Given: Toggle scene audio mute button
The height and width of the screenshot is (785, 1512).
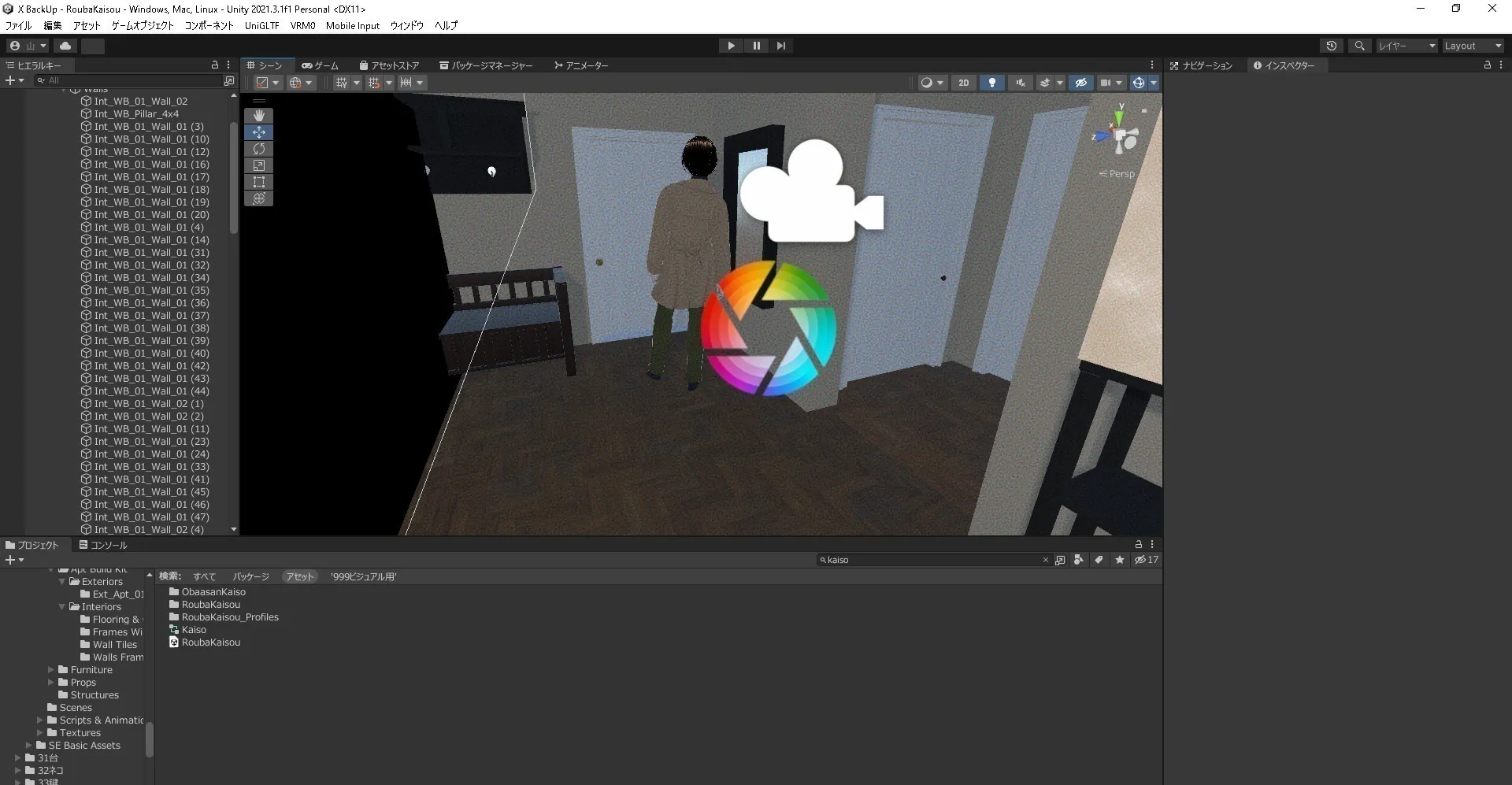Looking at the screenshot, I should pos(1021,83).
